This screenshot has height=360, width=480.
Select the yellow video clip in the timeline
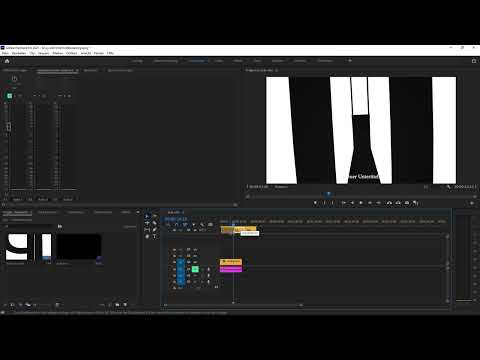[x=231, y=262]
